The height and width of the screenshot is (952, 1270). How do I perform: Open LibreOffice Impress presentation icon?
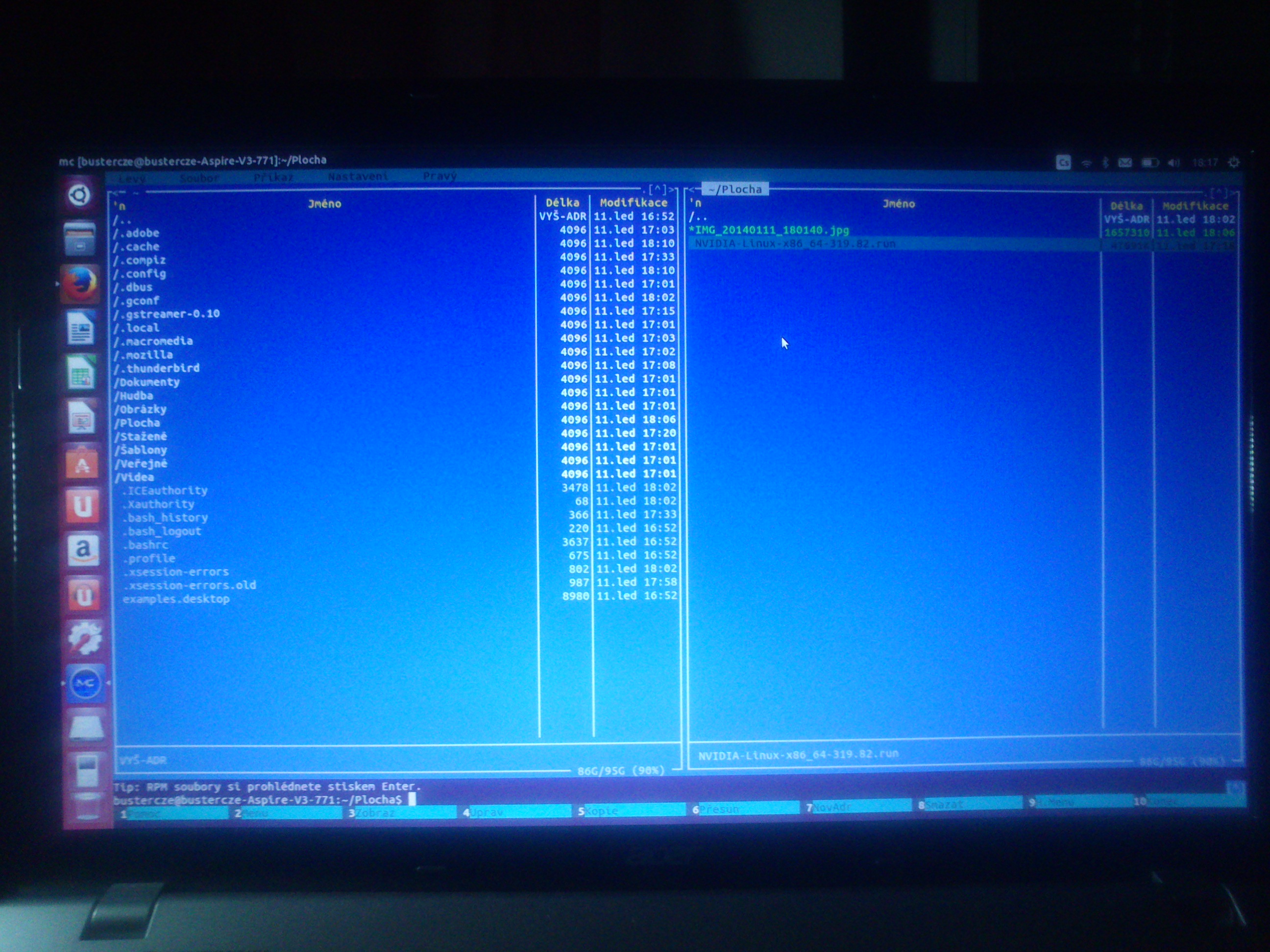81,418
